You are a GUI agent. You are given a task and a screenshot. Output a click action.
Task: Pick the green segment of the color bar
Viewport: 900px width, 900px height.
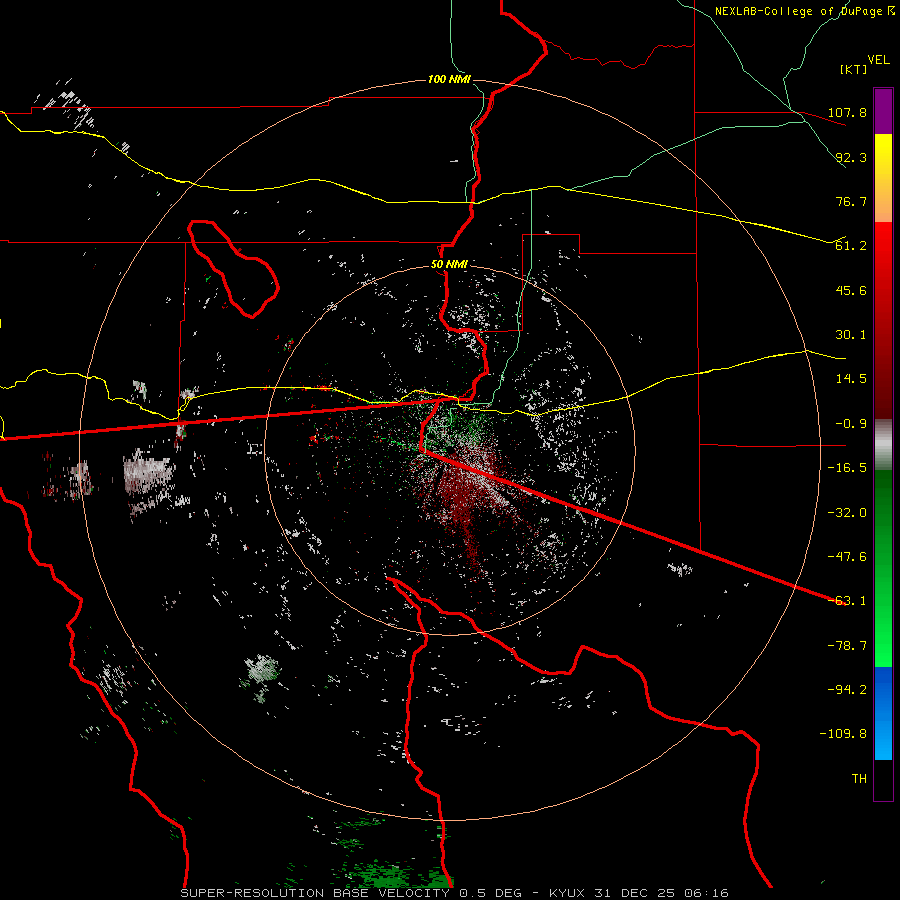point(883,568)
